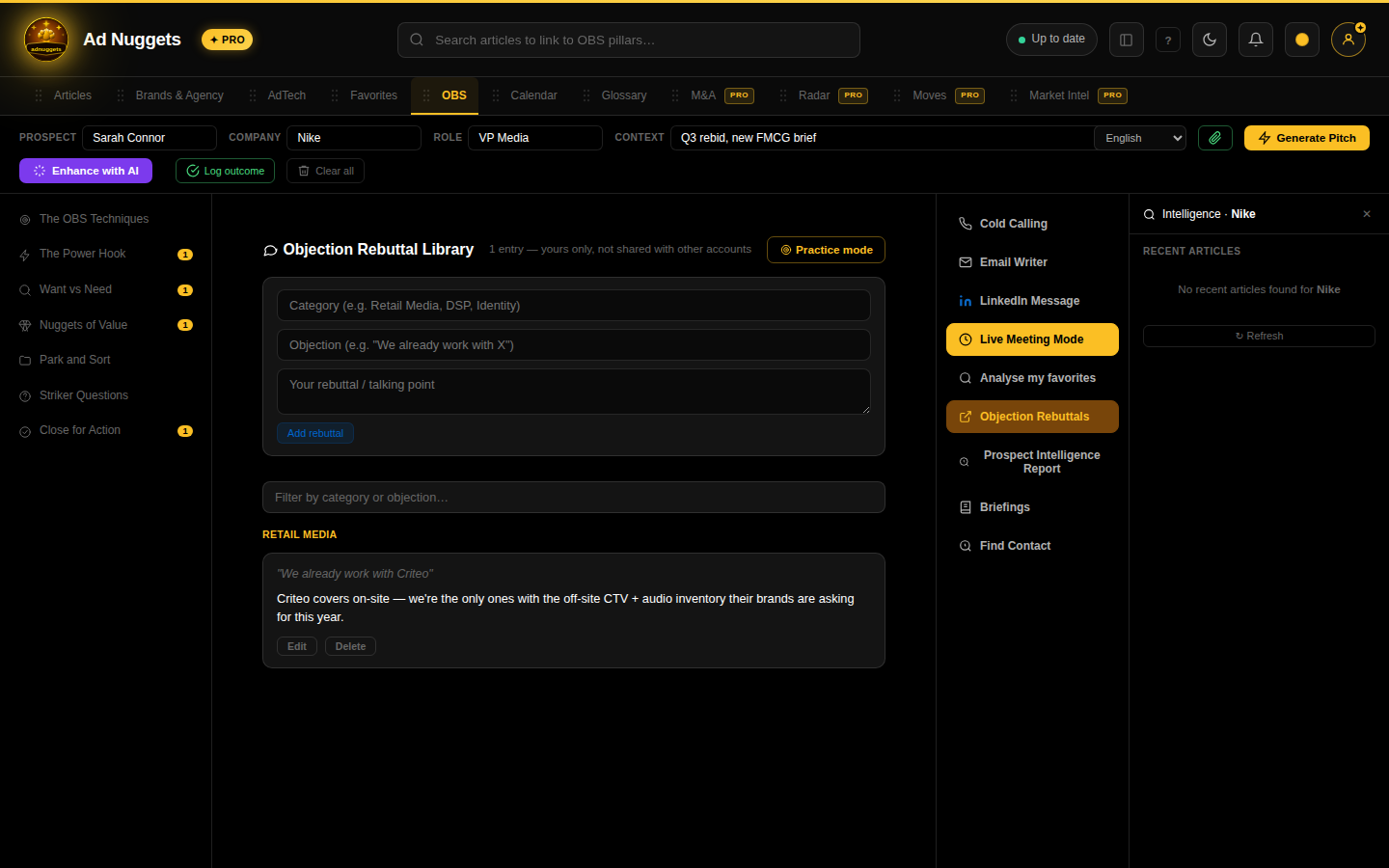Viewport: 1389px width, 868px height.
Task: Open the Objection Rebuttals tool
Action: (x=1032, y=417)
